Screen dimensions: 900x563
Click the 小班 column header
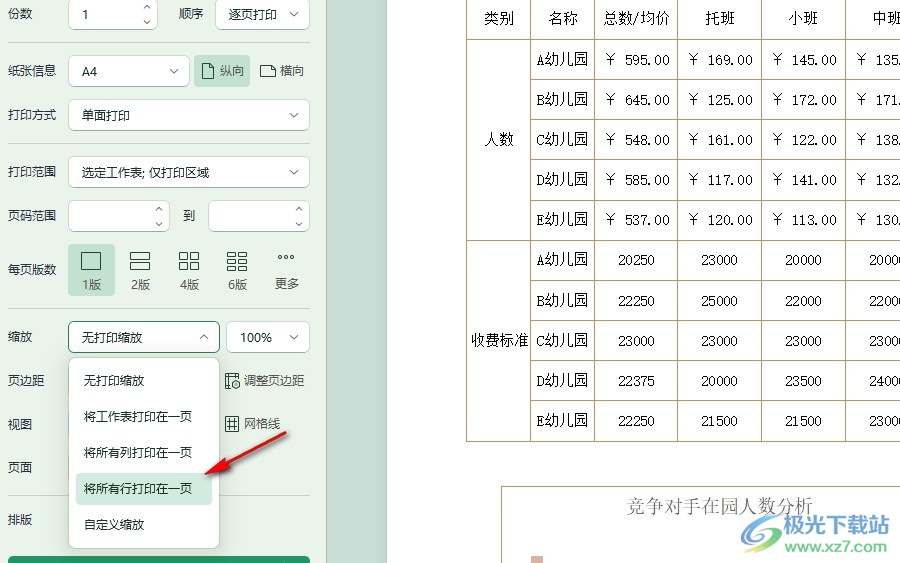803,19
